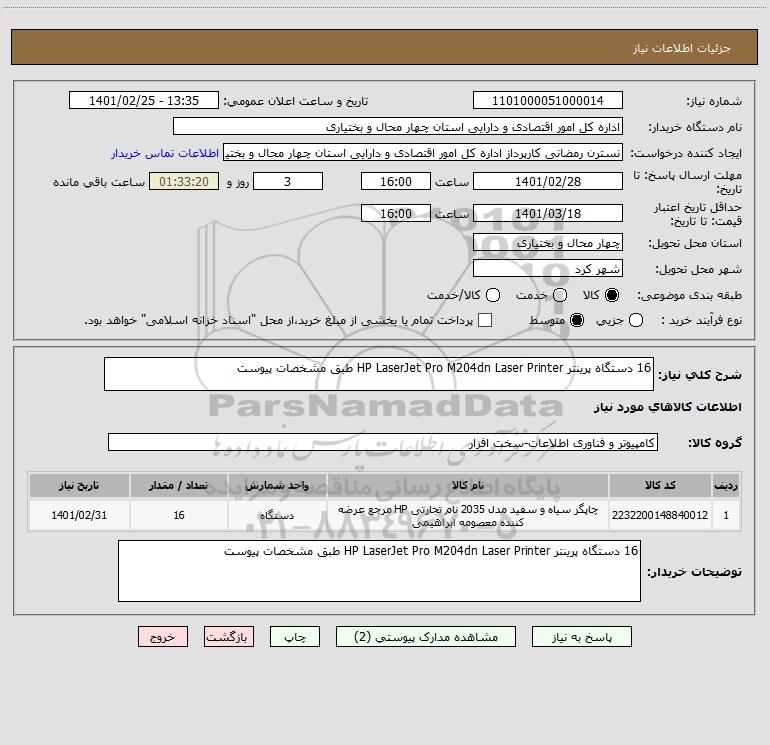
Task: Click the unit cell 'دستگاه'
Action: [x=277, y=515]
